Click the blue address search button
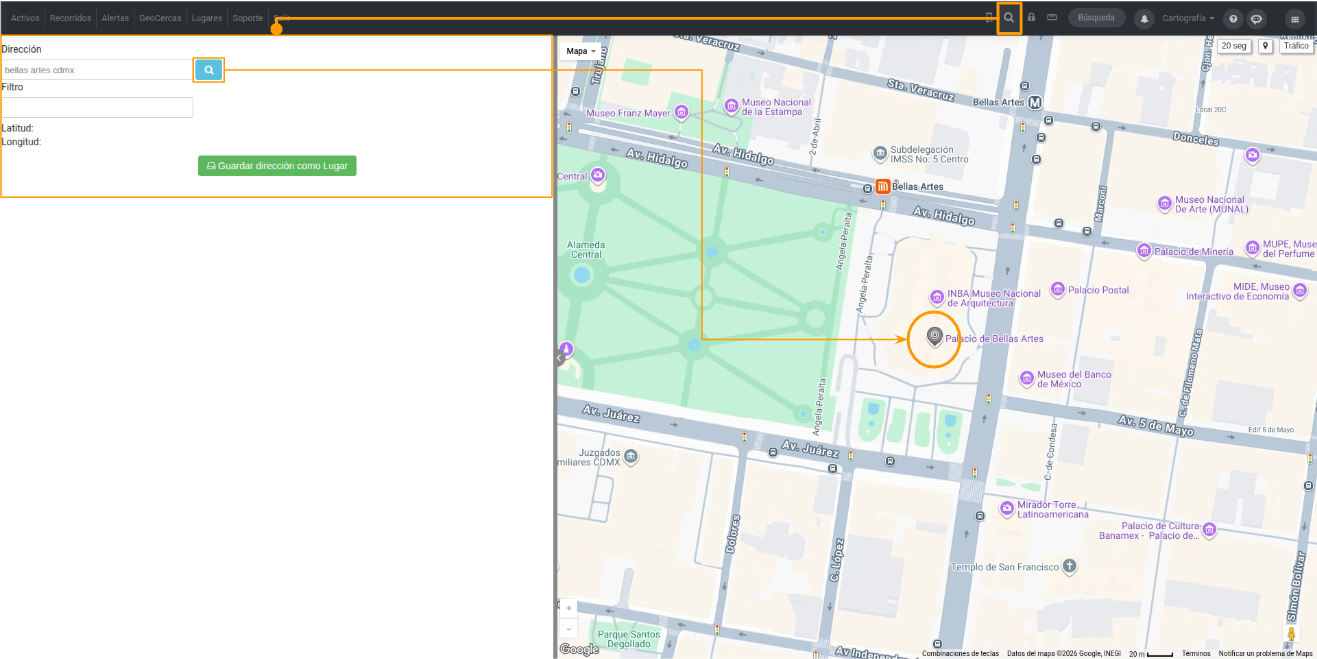Image resolution: width=1317 pixels, height=659 pixels. point(209,70)
